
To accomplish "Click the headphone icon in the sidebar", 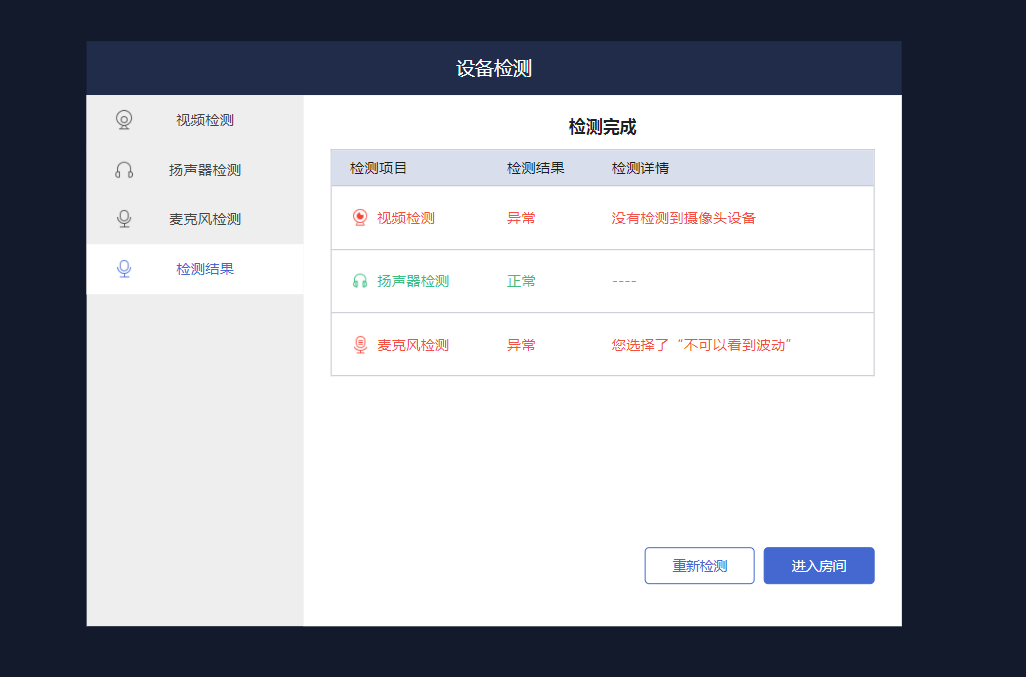I will click(x=124, y=170).
